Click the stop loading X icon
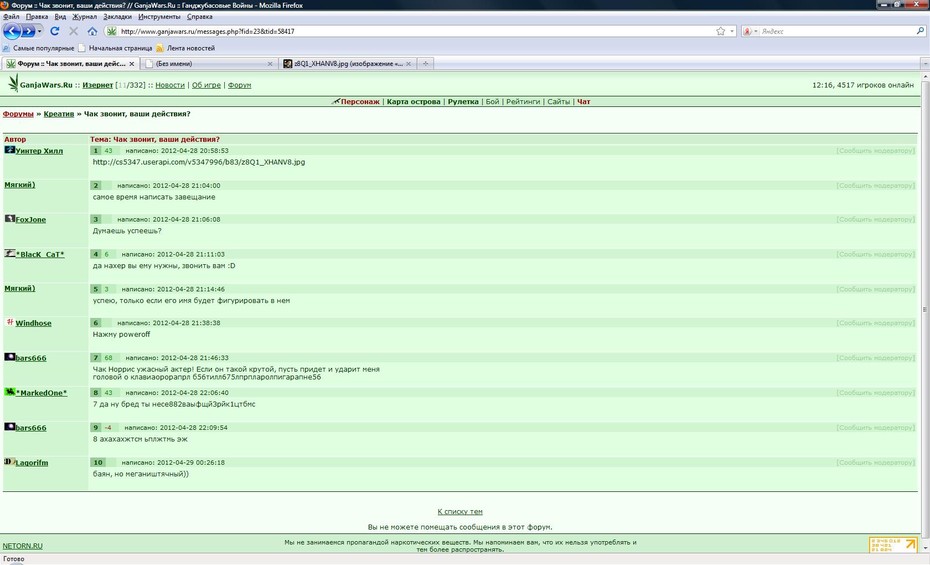This screenshot has width=930, height=565. [x=74, y=31]
